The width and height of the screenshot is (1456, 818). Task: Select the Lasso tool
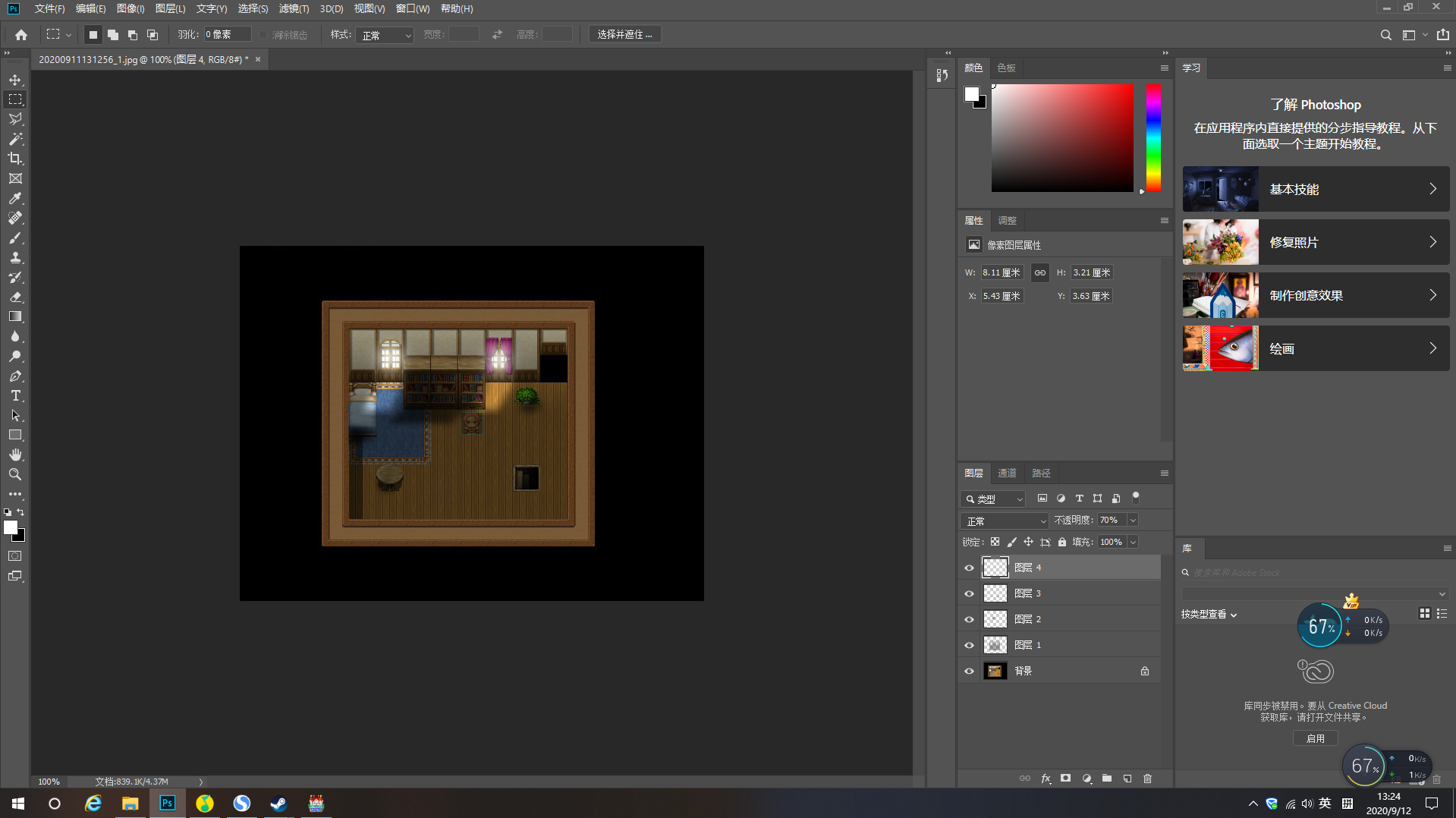15,119
